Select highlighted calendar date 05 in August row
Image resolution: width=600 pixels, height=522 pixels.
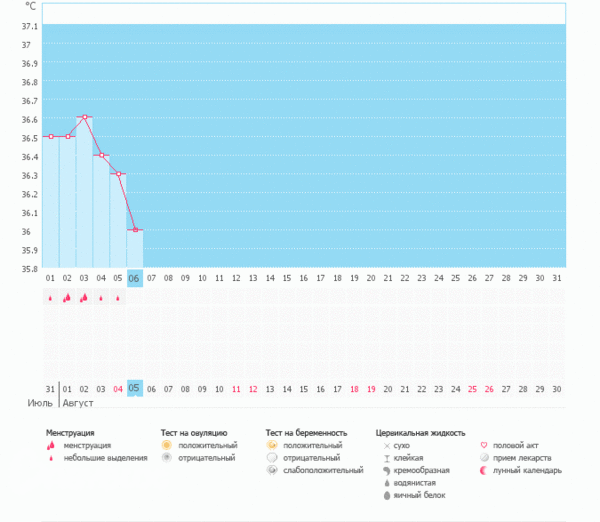[134, 388]
